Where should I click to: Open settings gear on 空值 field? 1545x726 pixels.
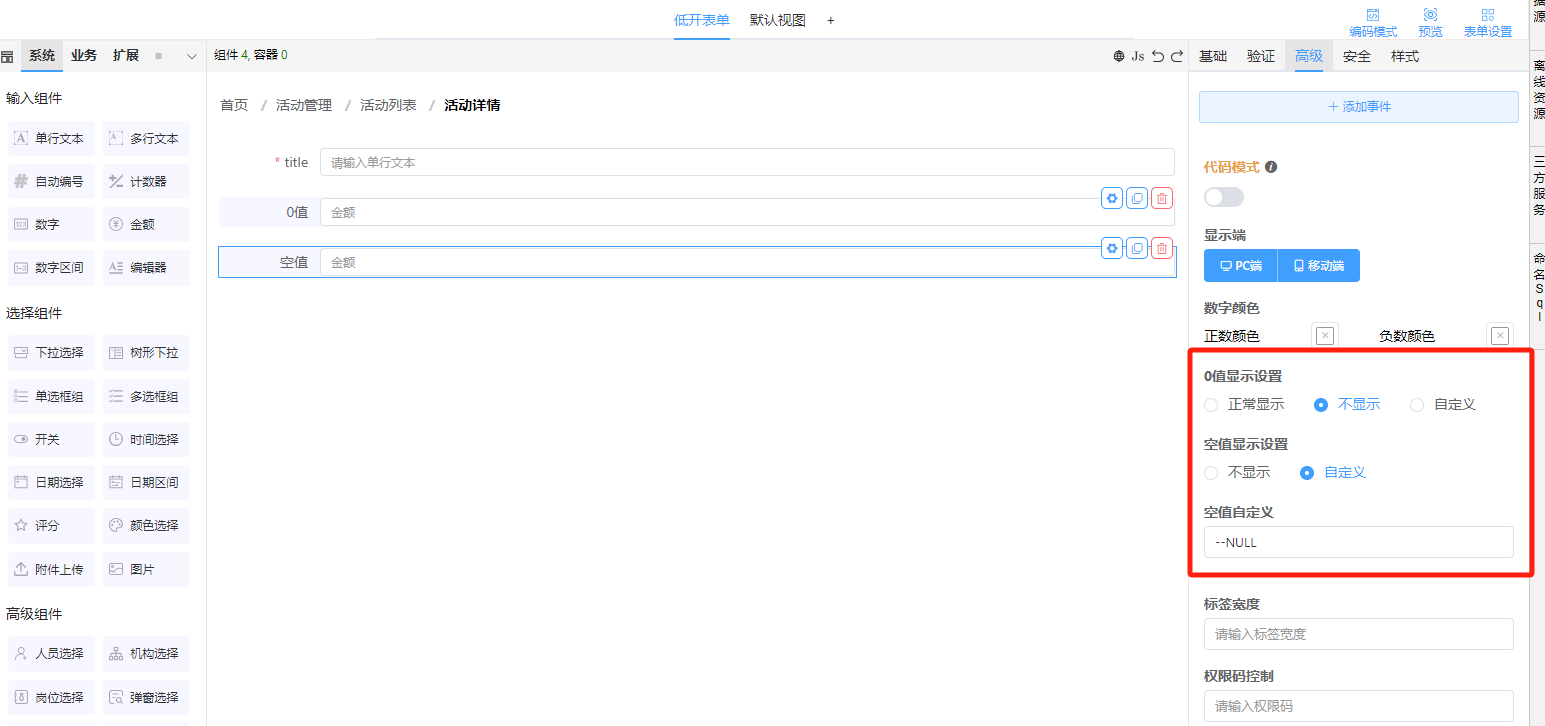click(1112, 248)
